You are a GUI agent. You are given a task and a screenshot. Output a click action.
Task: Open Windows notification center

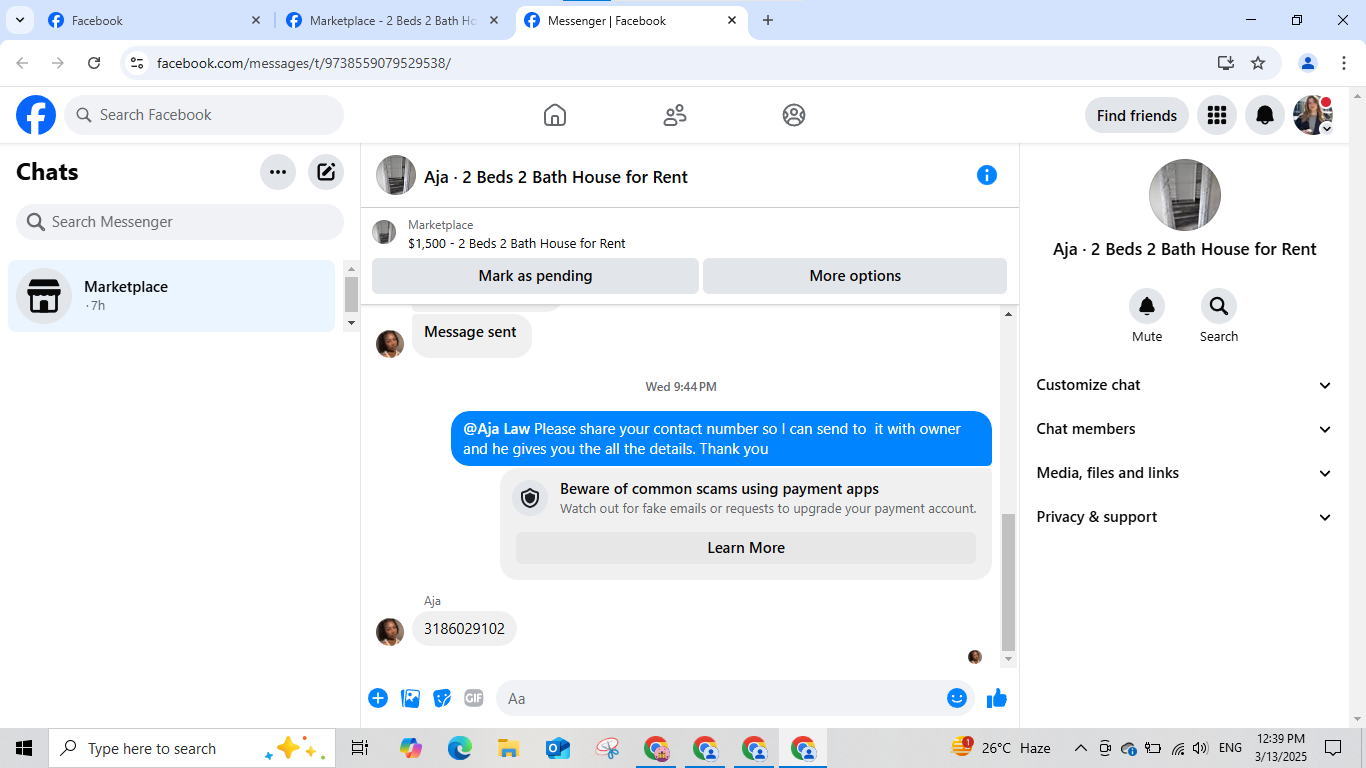[x=1333, y=748]
